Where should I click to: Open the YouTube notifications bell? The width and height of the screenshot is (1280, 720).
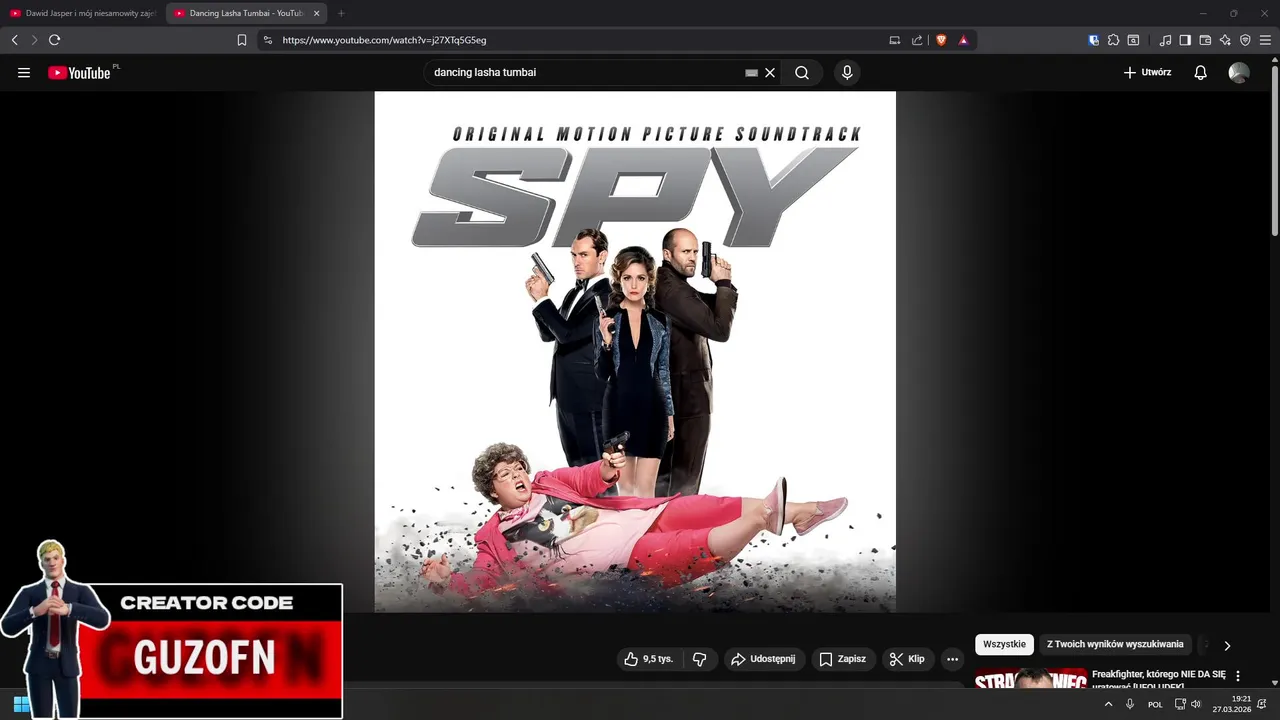1201,73
